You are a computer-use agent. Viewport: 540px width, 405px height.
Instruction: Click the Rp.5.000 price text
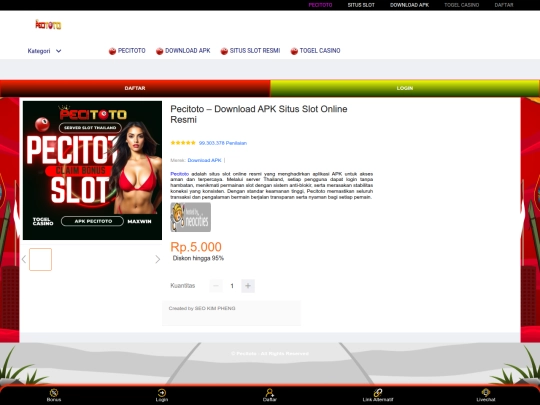pos(196,247)
